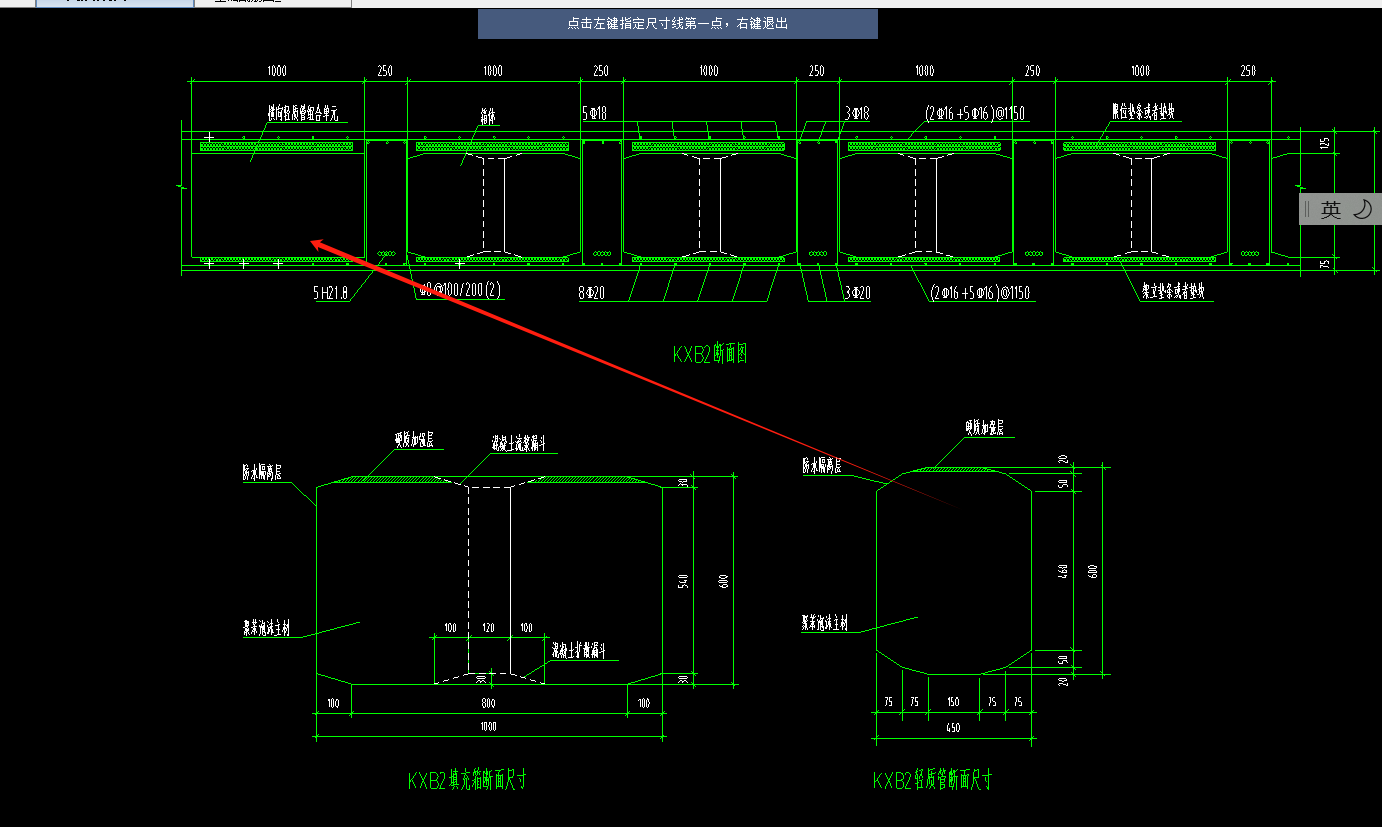Click the Φ8@100/200(2) stirrup label

(460, 292)
